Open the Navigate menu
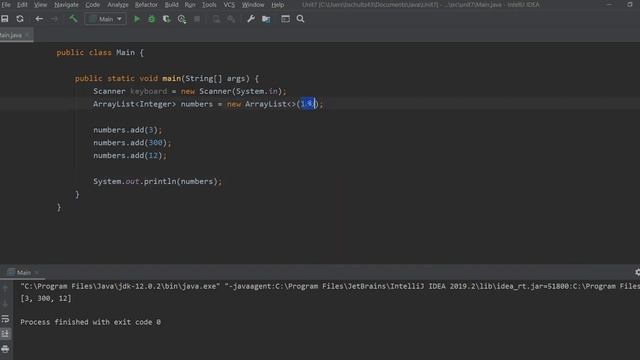The image size is (640, 360). click(66, 4)
